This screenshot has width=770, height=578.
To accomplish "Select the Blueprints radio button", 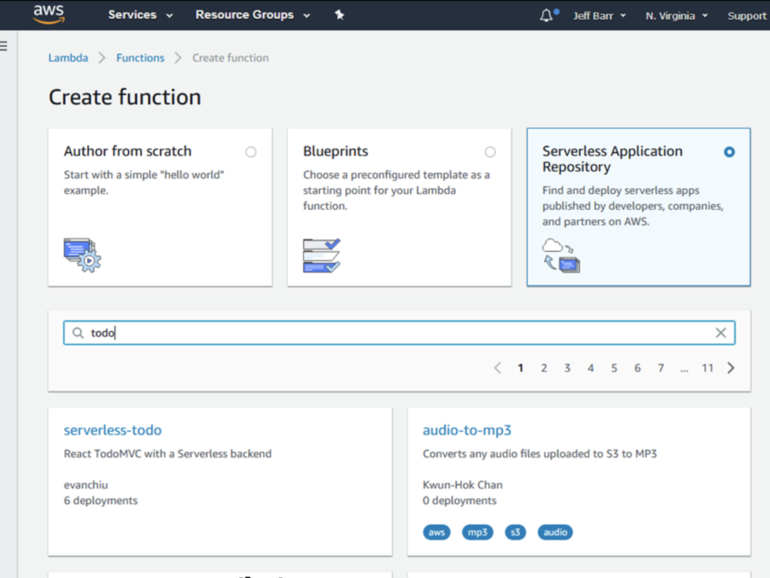I will [x=490, y=152].
